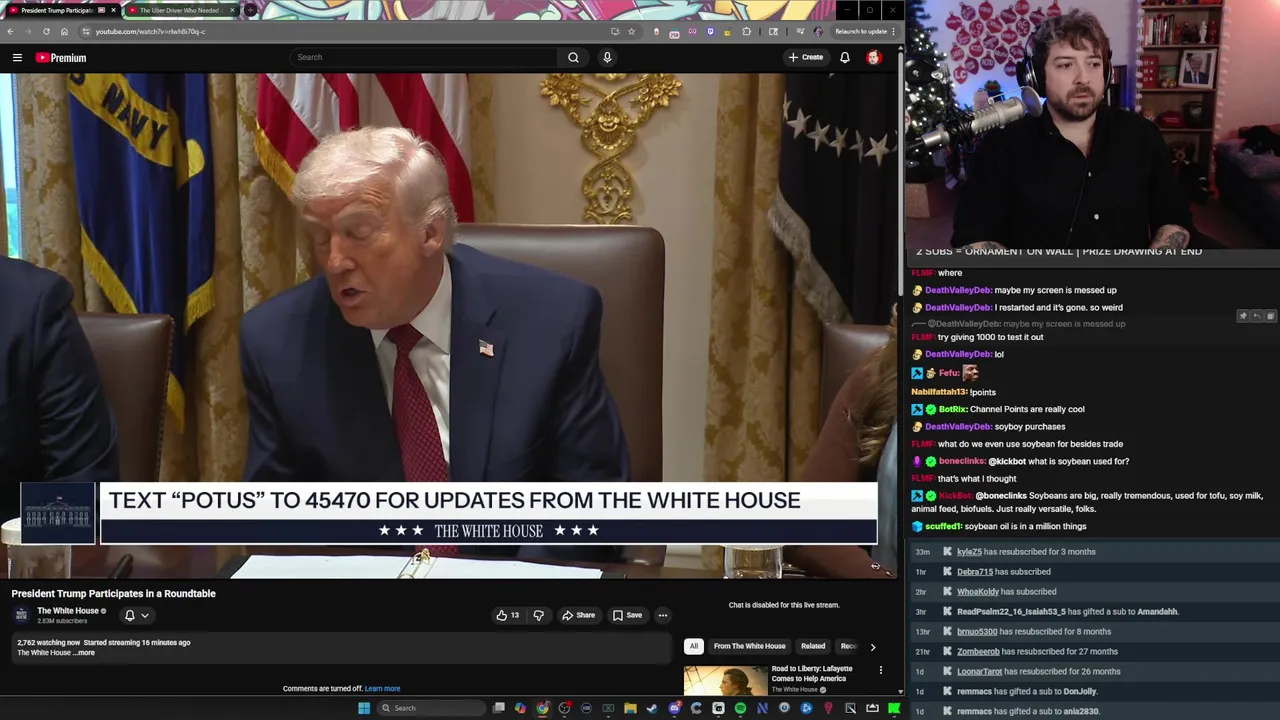Open The White House channel avatar
This screenshot has width=1280, height=720.
pos(21,615)
